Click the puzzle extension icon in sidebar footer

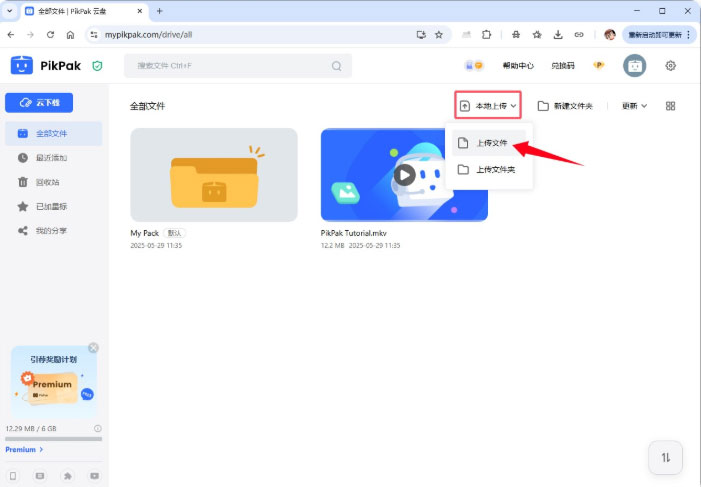coord(68,476)
